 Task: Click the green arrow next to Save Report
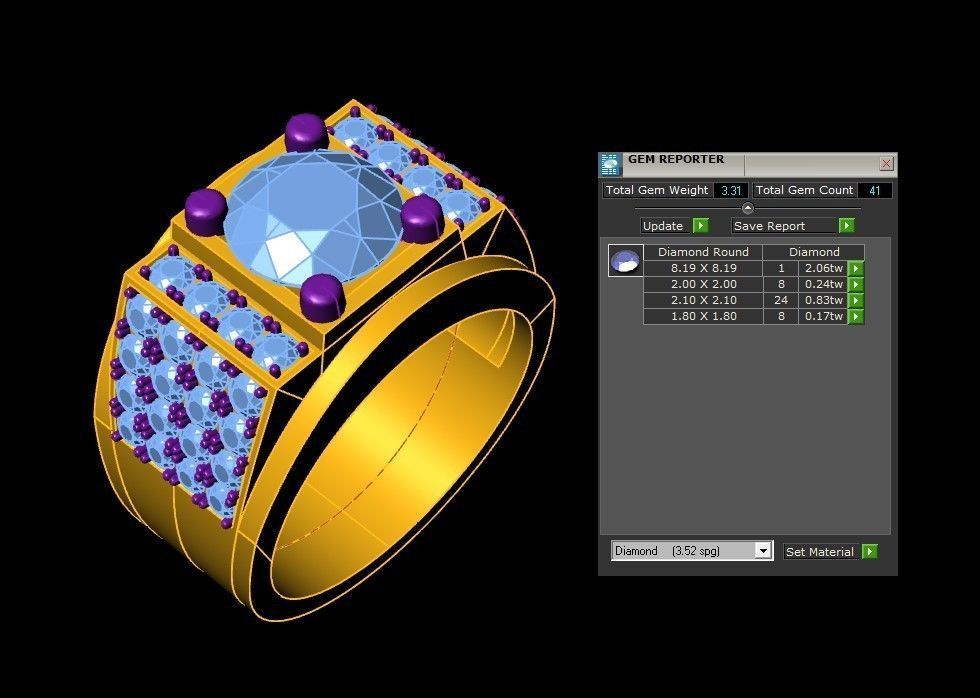846,226
